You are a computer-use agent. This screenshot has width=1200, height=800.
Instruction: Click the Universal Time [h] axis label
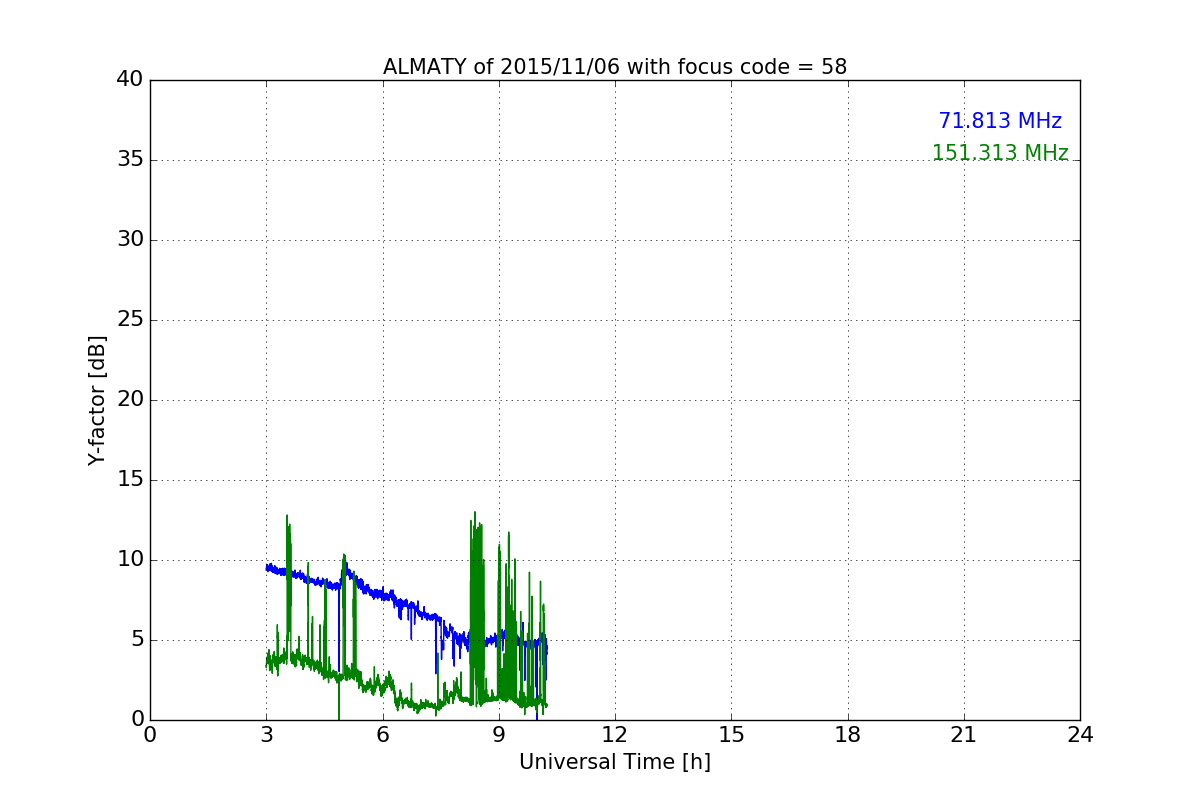tap(615, 762)
